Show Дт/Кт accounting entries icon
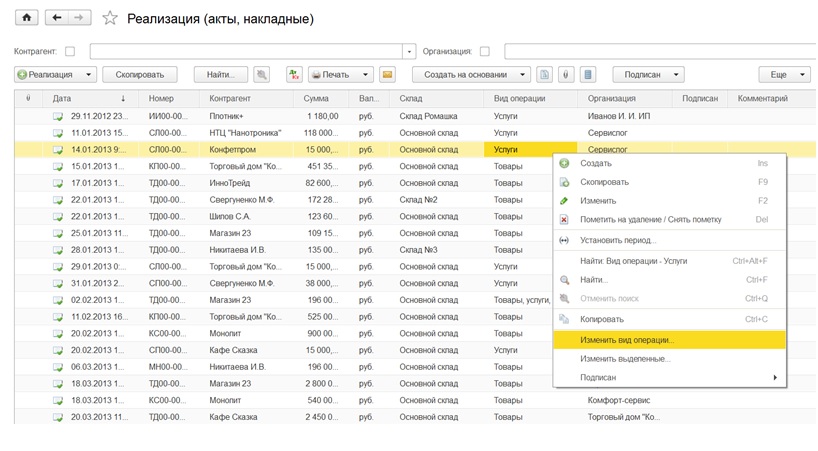This screenshot has width=818, height=451. pos(294,75)
